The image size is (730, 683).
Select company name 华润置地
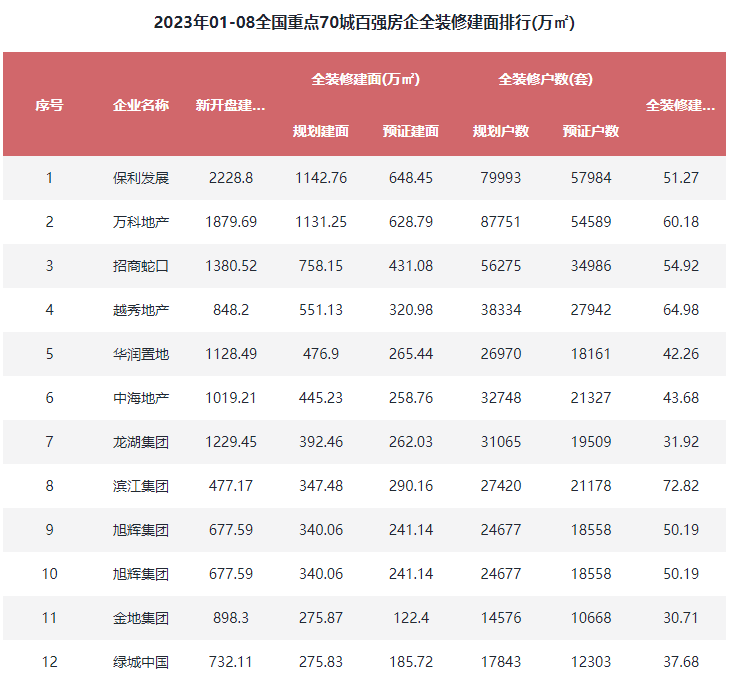(x=141, y=354)
